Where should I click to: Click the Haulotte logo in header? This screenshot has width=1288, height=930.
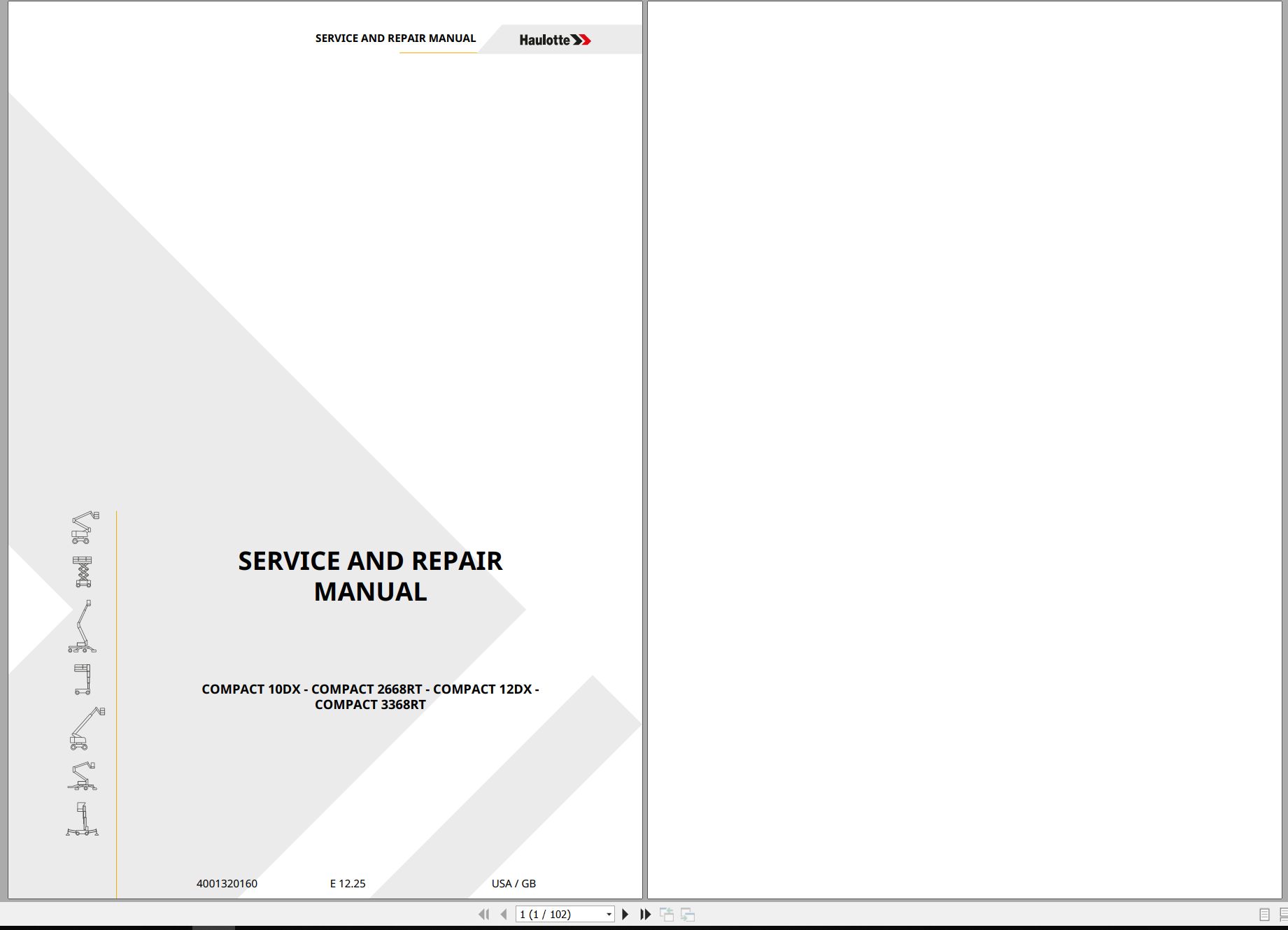[x=555, y=40]
